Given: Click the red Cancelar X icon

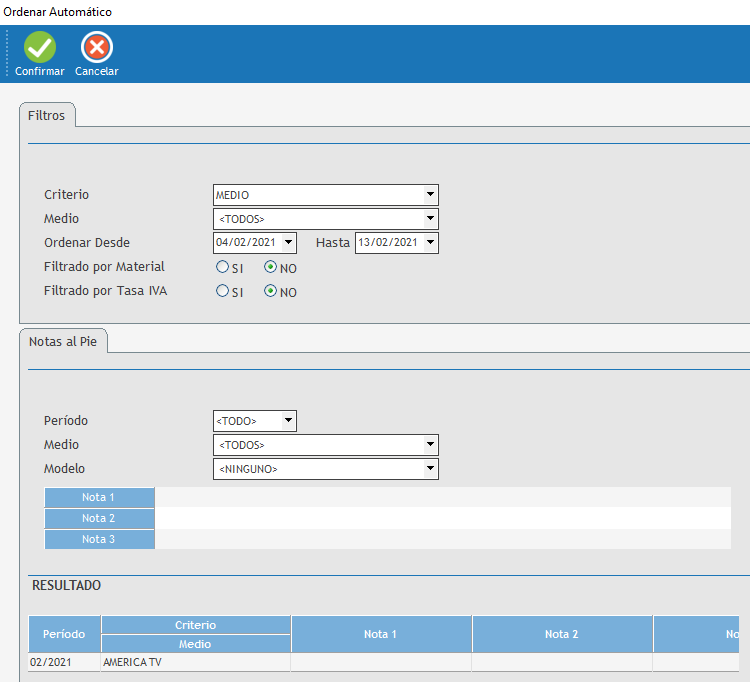Looking at the screenshot, I should (x=97, y=47).
